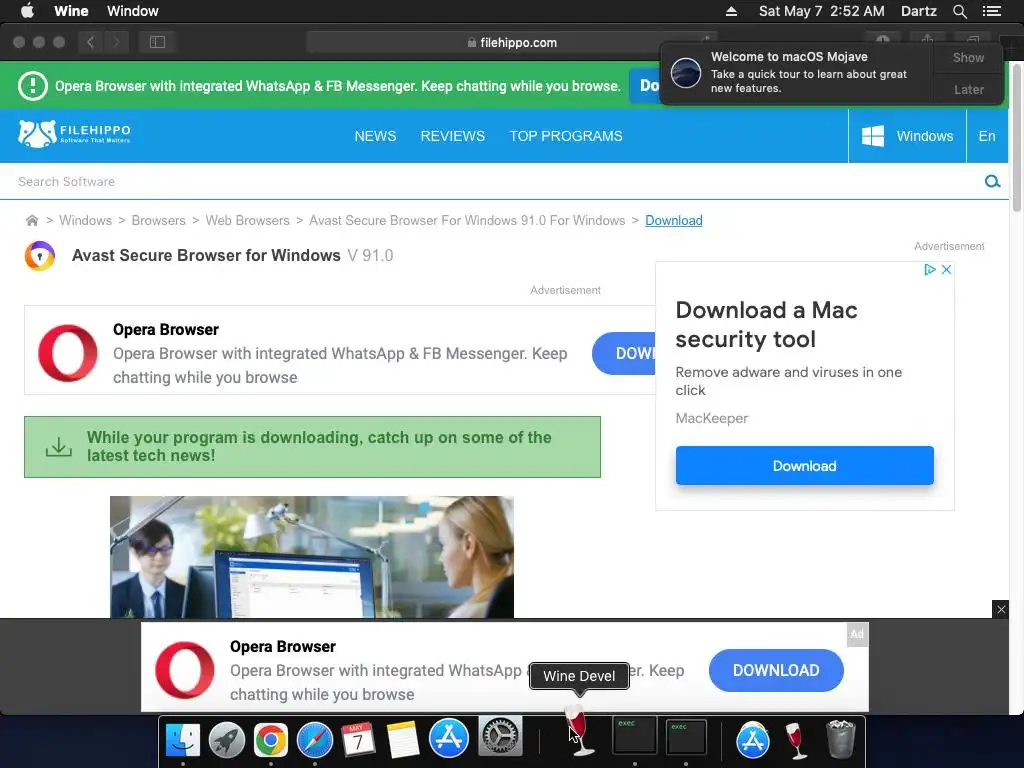Open App Store icon beside Notes

click(449, 738)
